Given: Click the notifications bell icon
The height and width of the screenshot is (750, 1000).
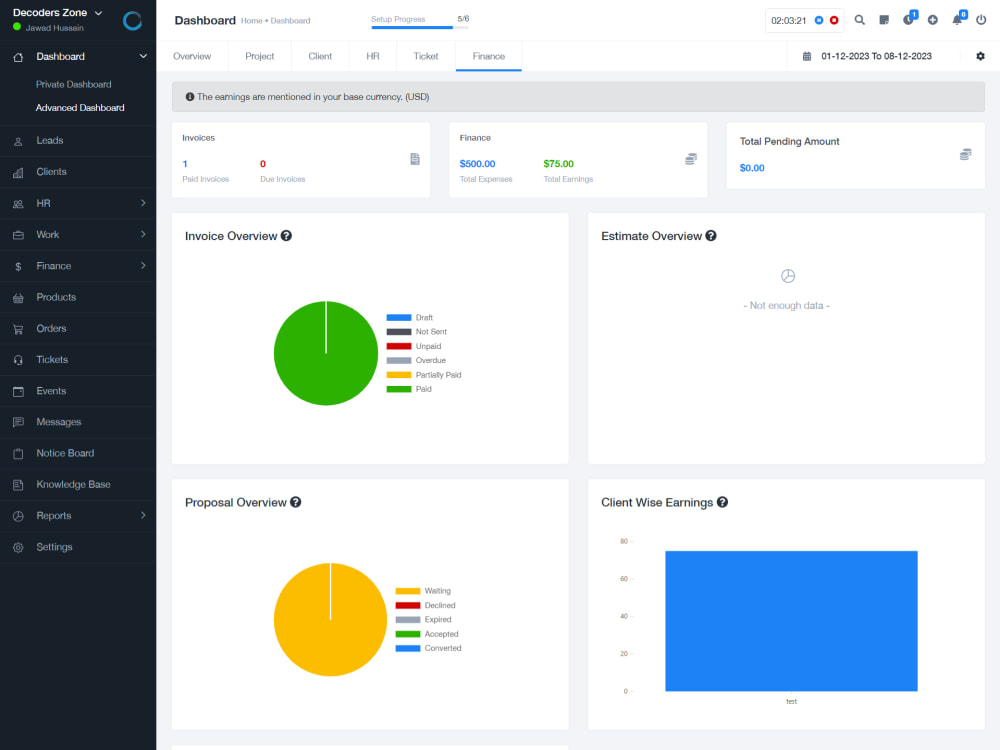Looking at the screenshot, I should [x=955, y=20].
